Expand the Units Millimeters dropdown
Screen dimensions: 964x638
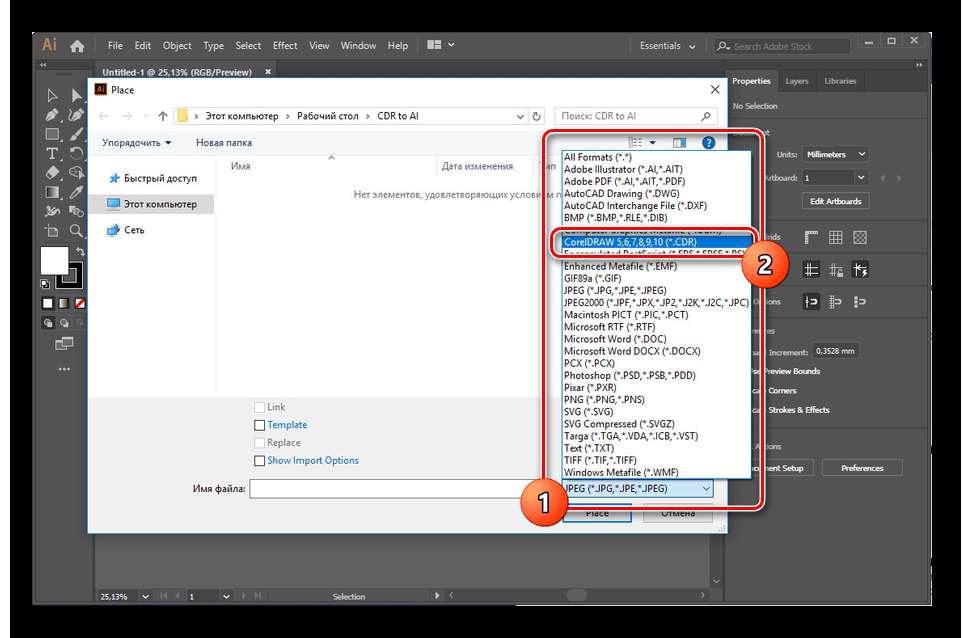(x=836, y=154)
